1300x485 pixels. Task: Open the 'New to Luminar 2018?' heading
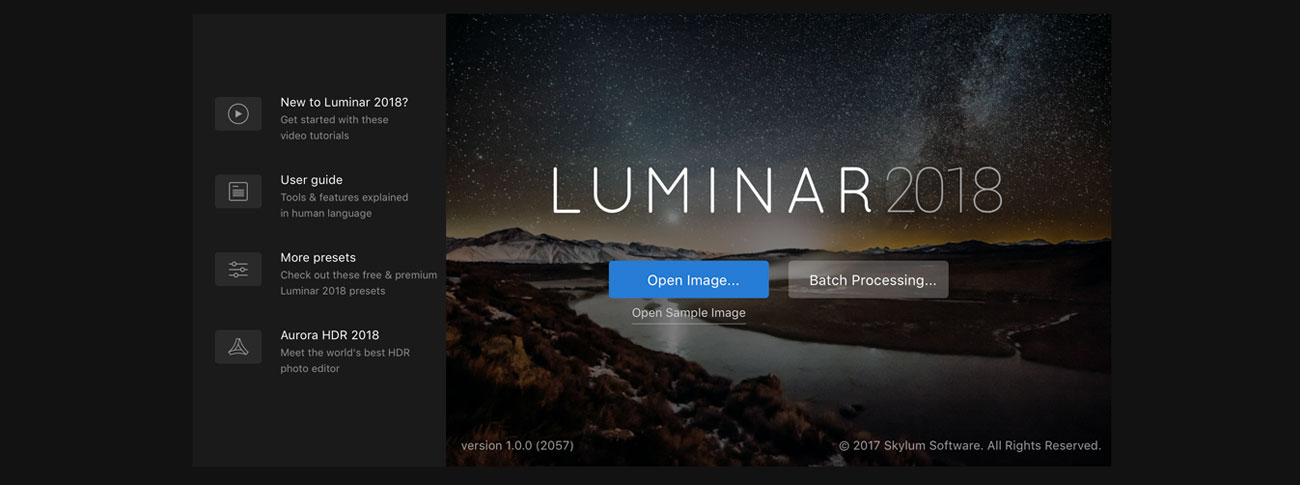click(344, 102)
